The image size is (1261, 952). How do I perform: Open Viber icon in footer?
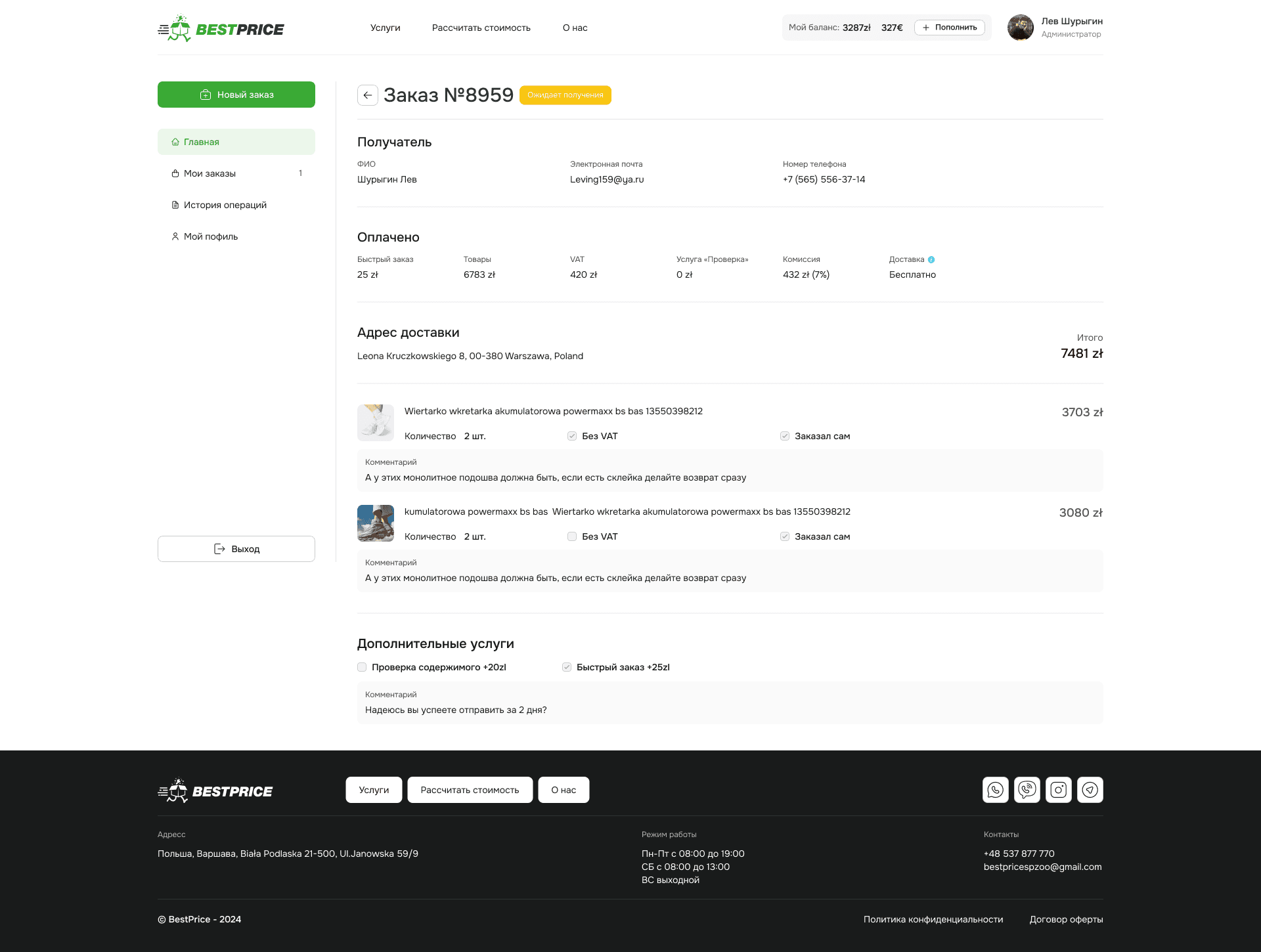pos(1027,790)
